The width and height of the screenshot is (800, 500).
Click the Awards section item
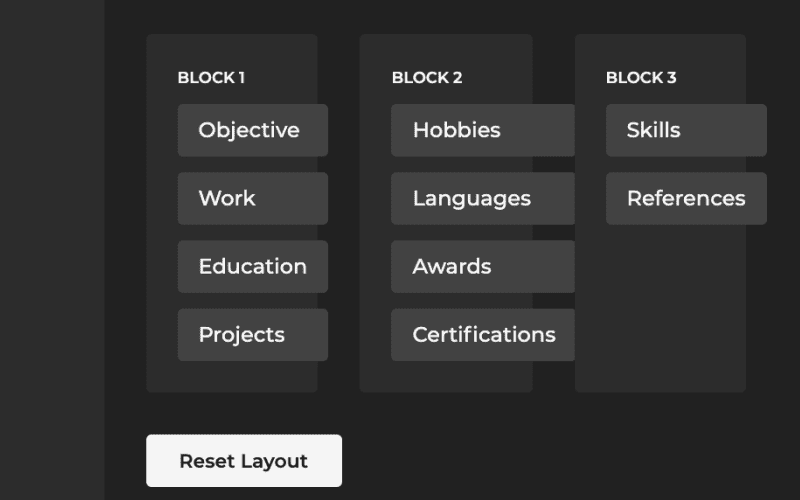(482, 266)
